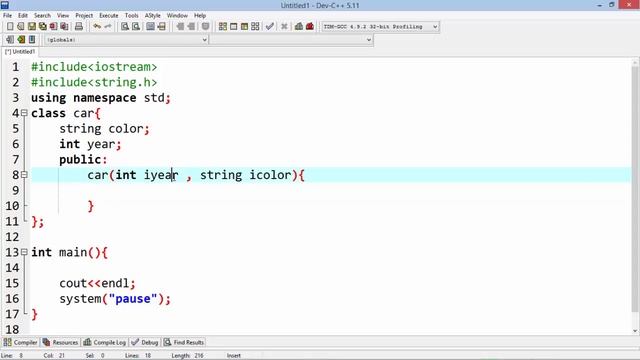Click the vertical scrollbar thumb
The width and height of the screenshot is (640, 360).
point(635,189)
